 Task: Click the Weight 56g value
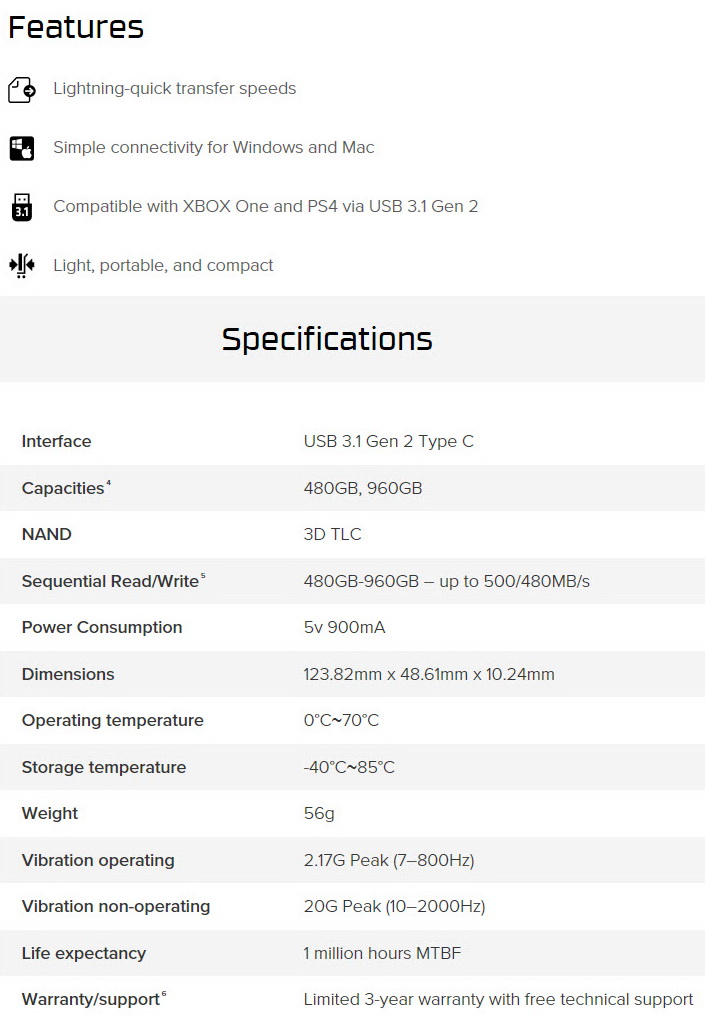pyautogui.click(x=319, y=813)
